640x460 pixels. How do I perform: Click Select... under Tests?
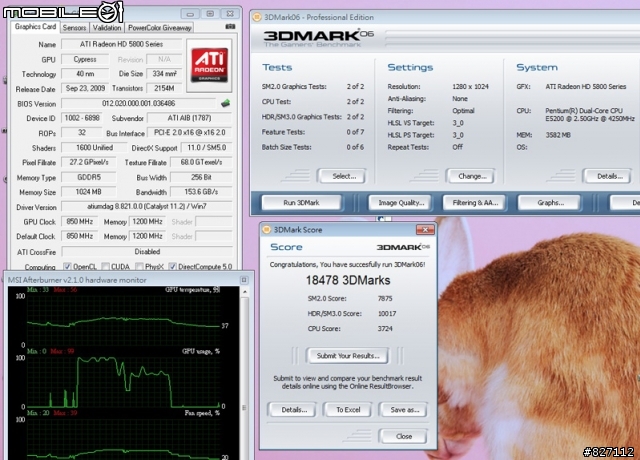point(344,176)
